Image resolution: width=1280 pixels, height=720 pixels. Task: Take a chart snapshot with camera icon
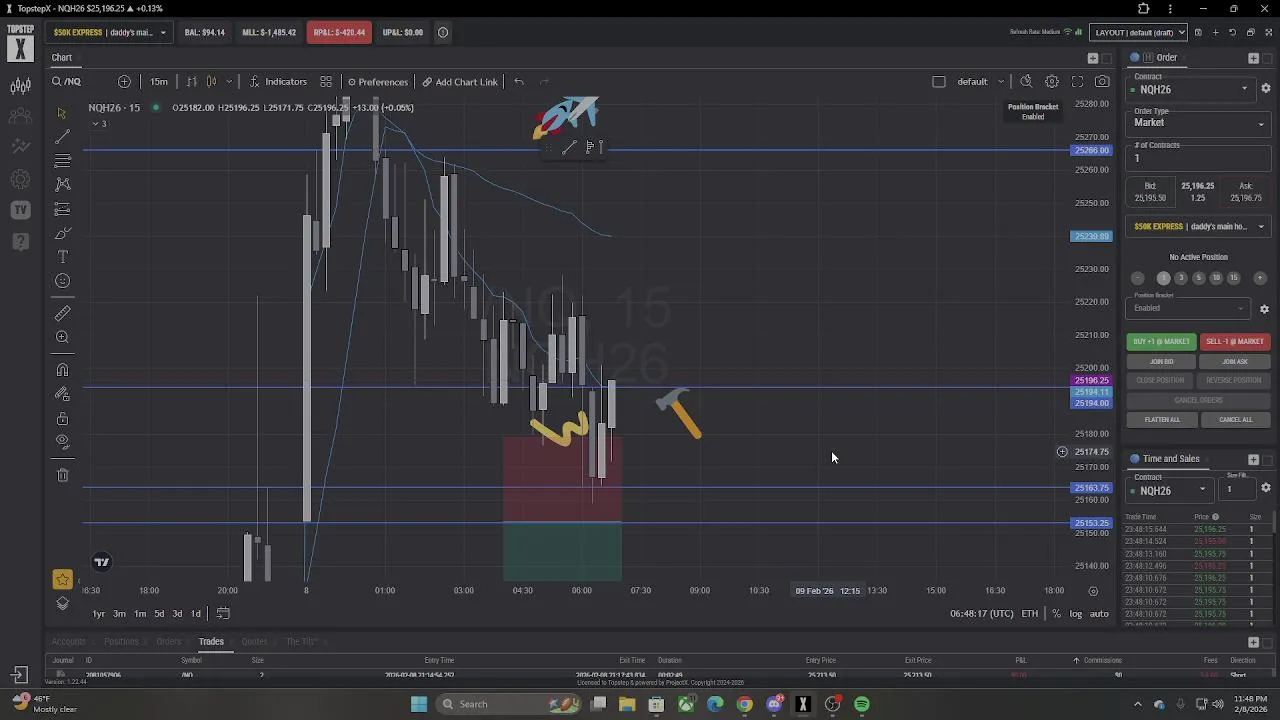(x=1102, y=82)
